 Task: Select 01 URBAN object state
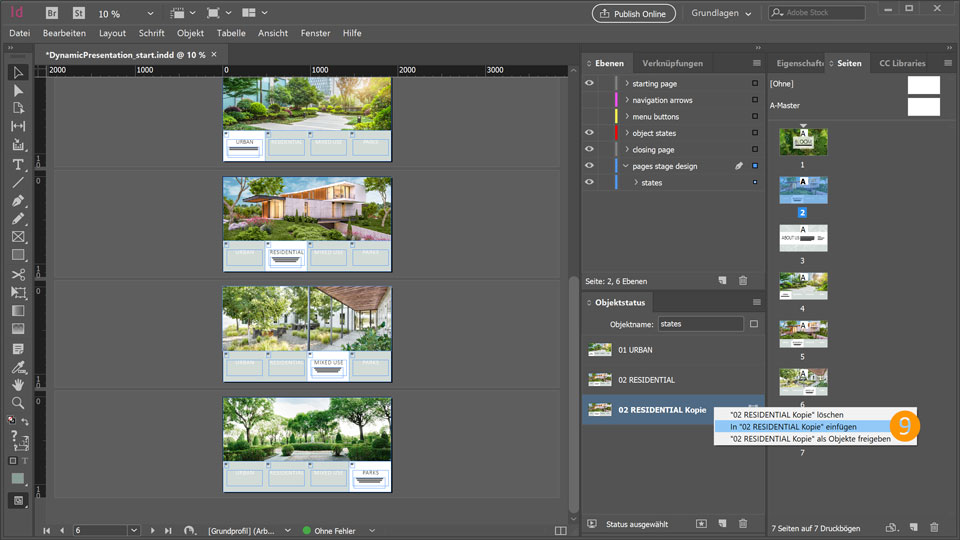point(672,350)
